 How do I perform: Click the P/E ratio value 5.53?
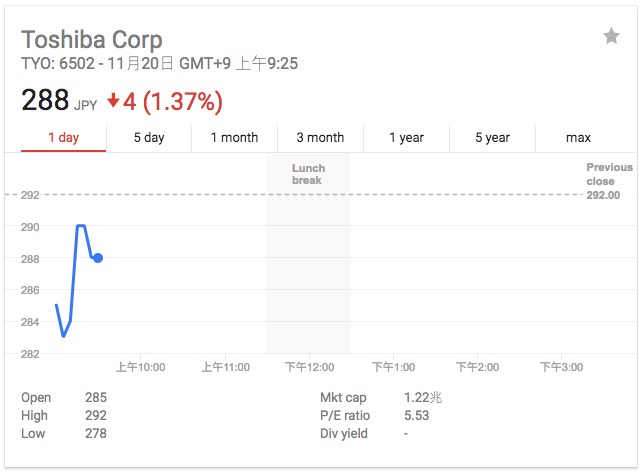click(416, 416)
